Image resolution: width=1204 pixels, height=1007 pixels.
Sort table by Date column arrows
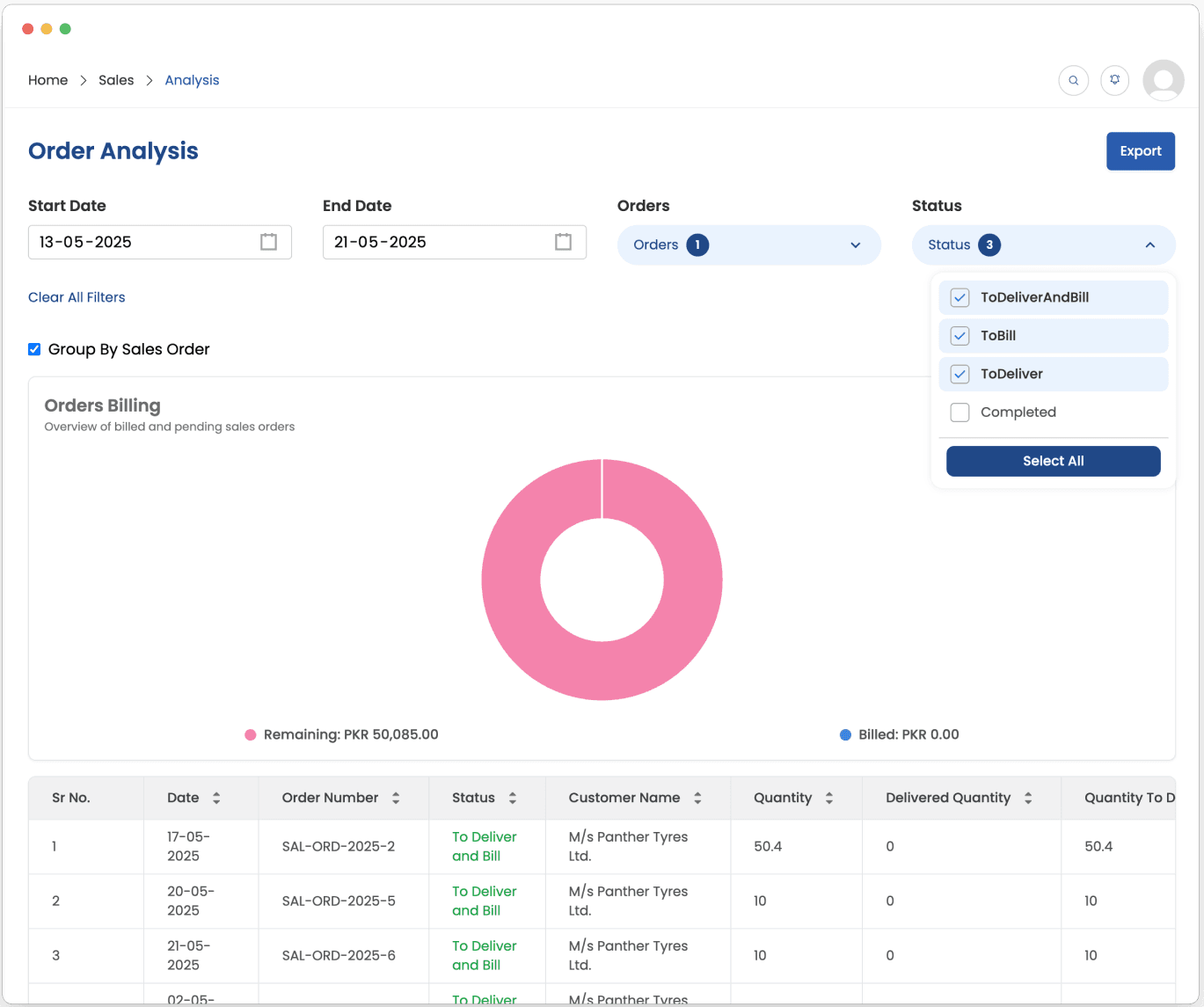[x=216, y=798]
